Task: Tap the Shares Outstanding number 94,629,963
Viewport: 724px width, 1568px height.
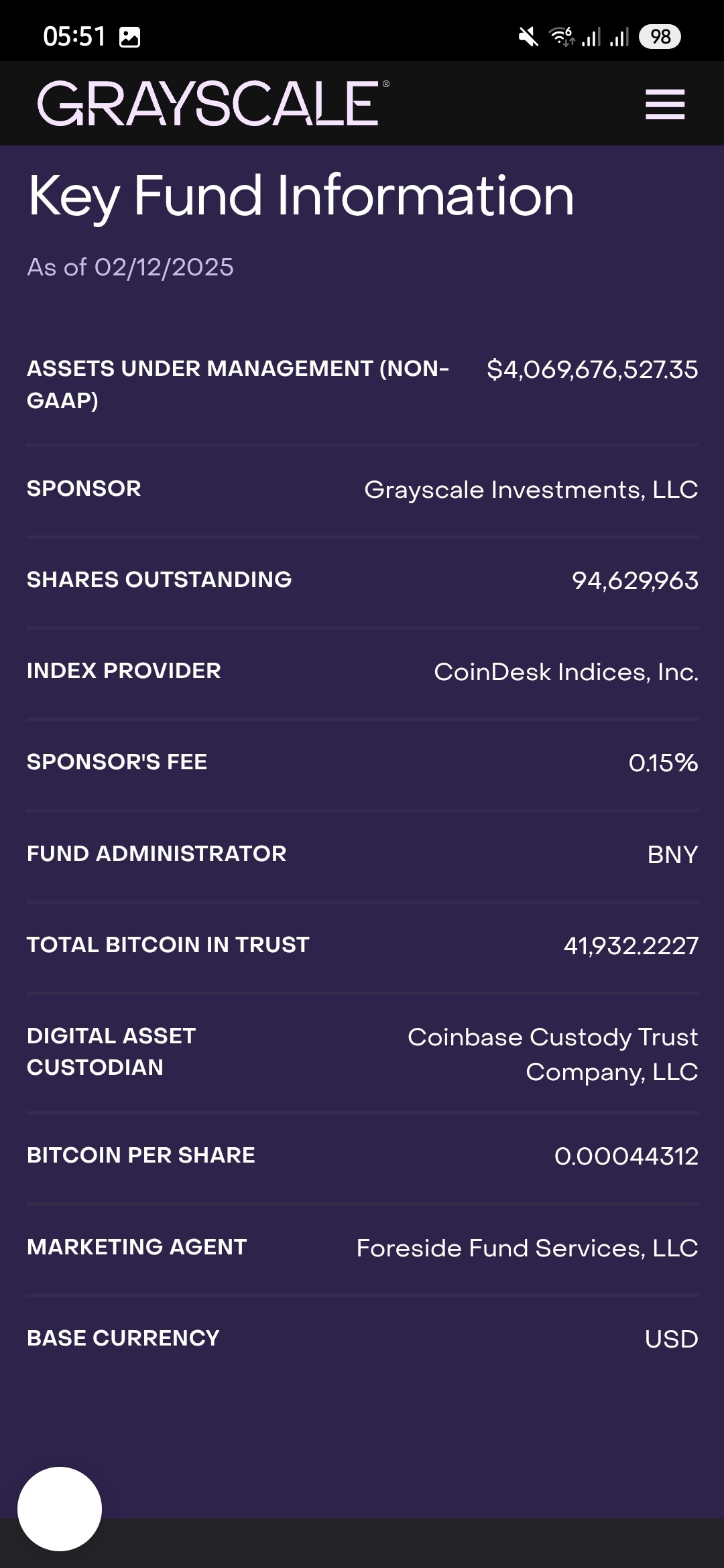Action: click(x=635, y=581)
